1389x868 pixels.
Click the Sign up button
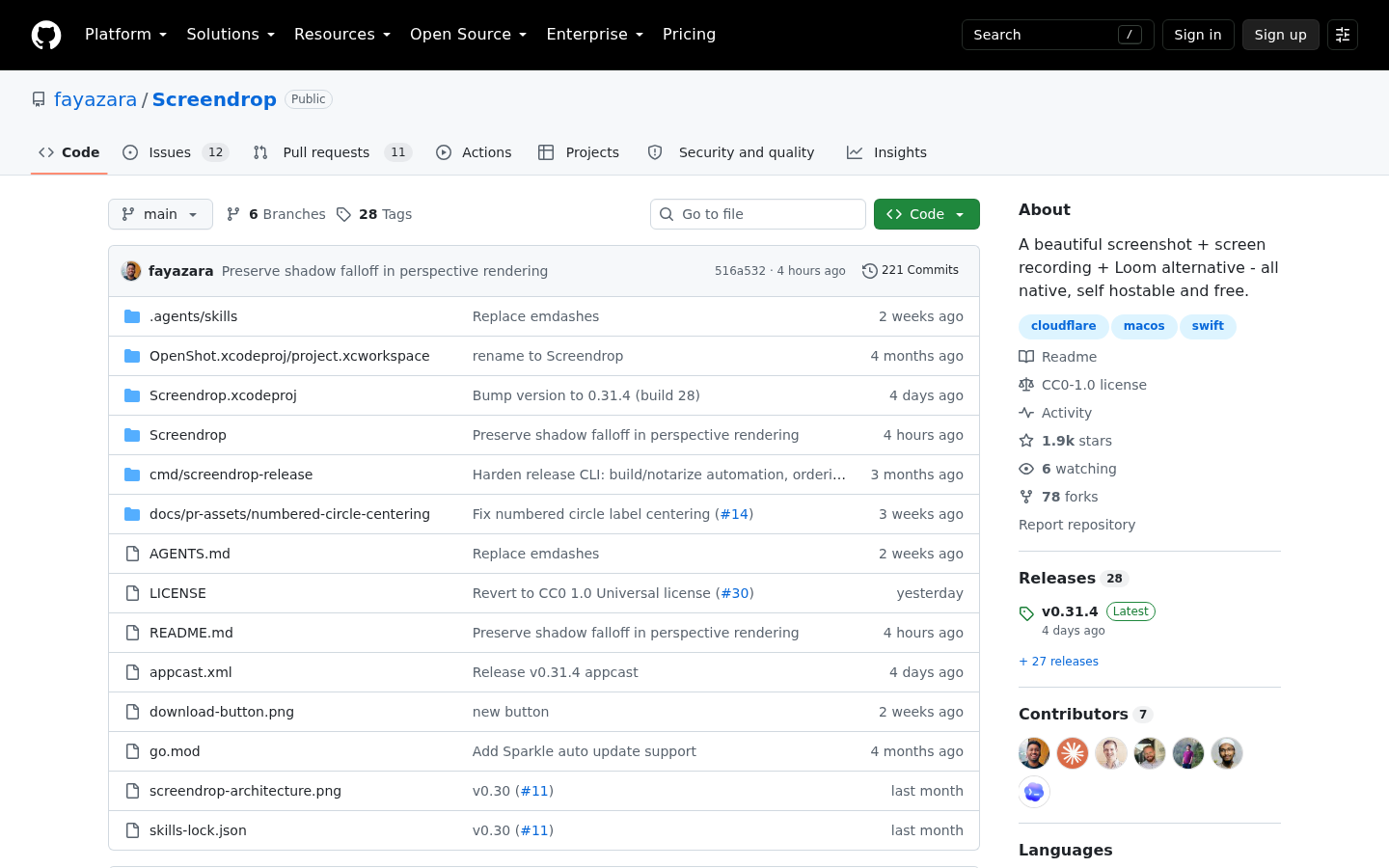pyautogui.click(x=1281, y=35)
